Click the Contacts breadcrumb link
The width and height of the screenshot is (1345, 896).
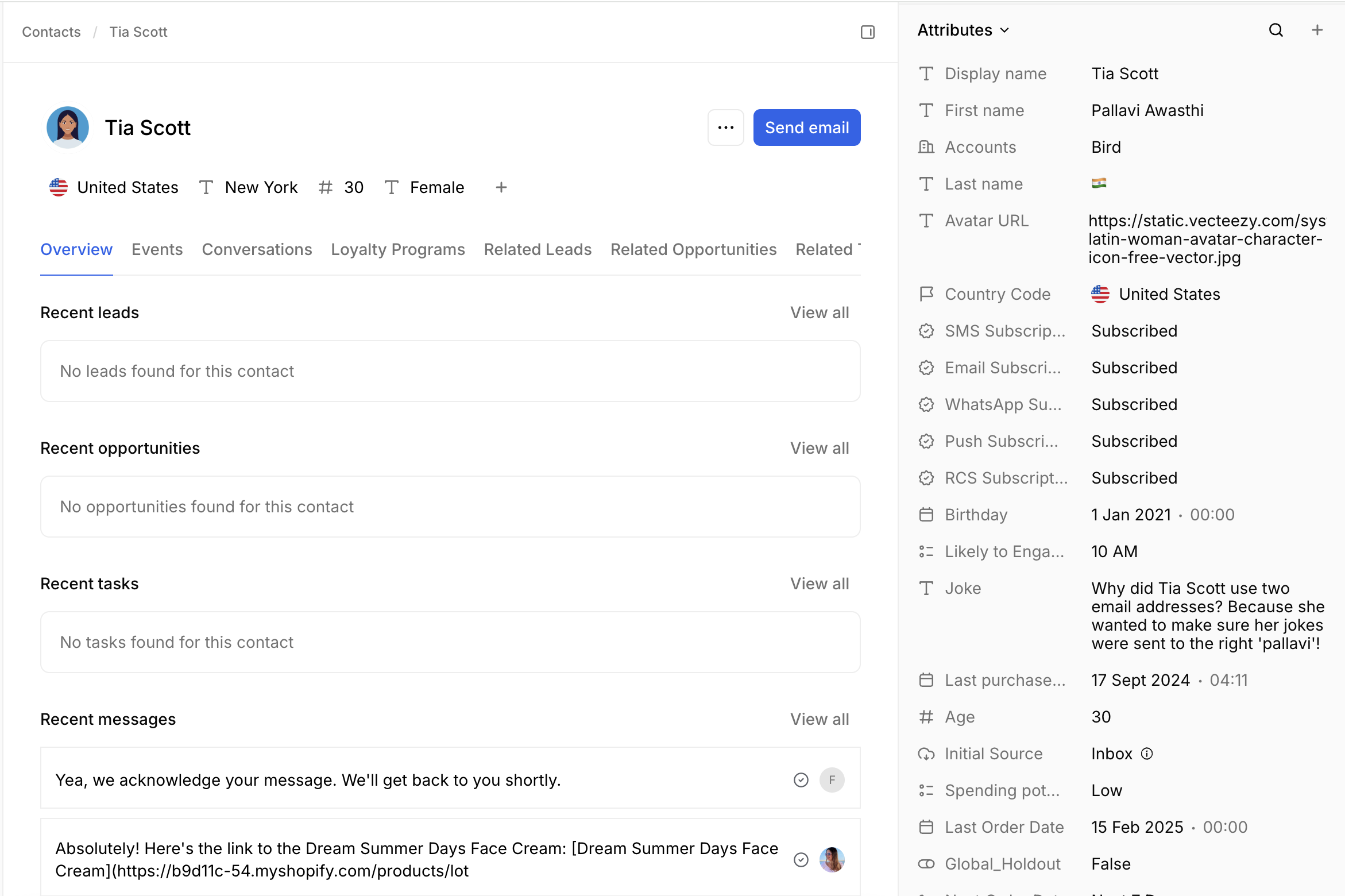[x=51, y=32]
